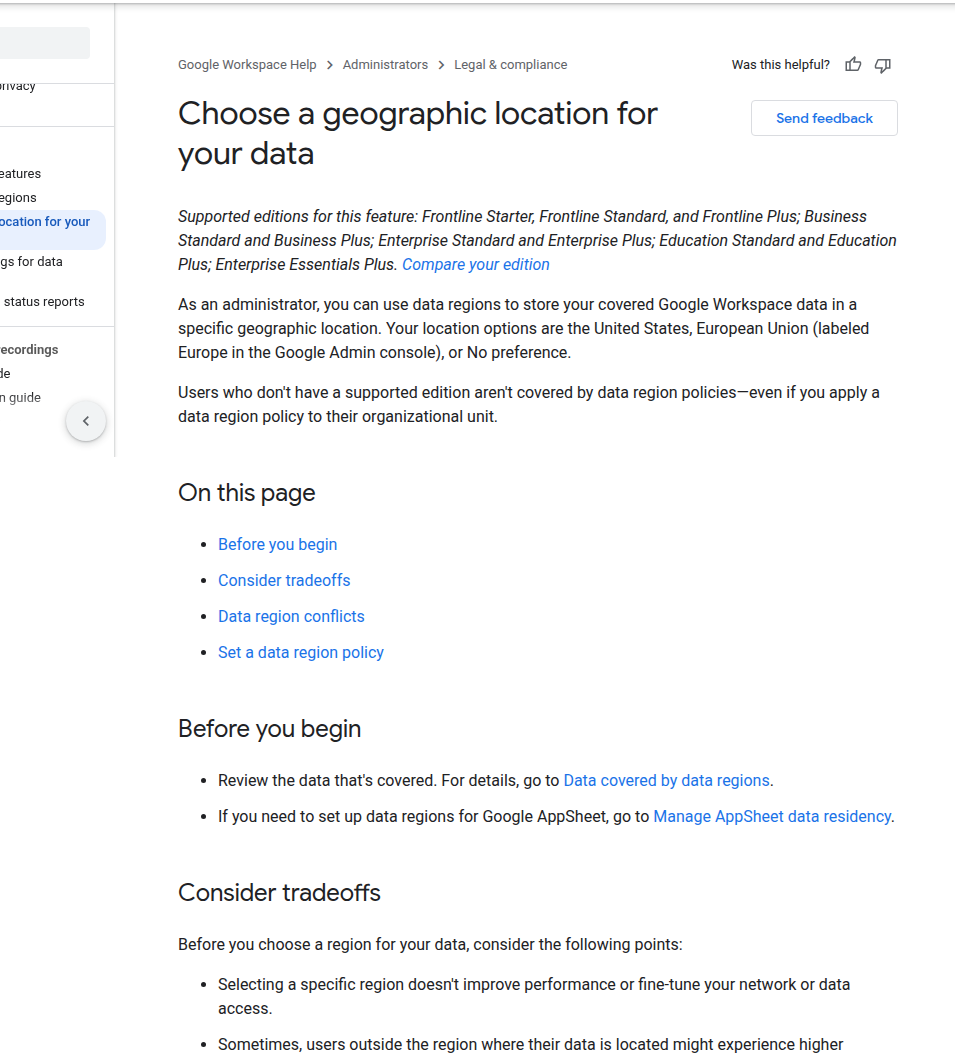The image size is (955, 1060).
Task: Click the 'On this page' heading
Action: (247, 493)
